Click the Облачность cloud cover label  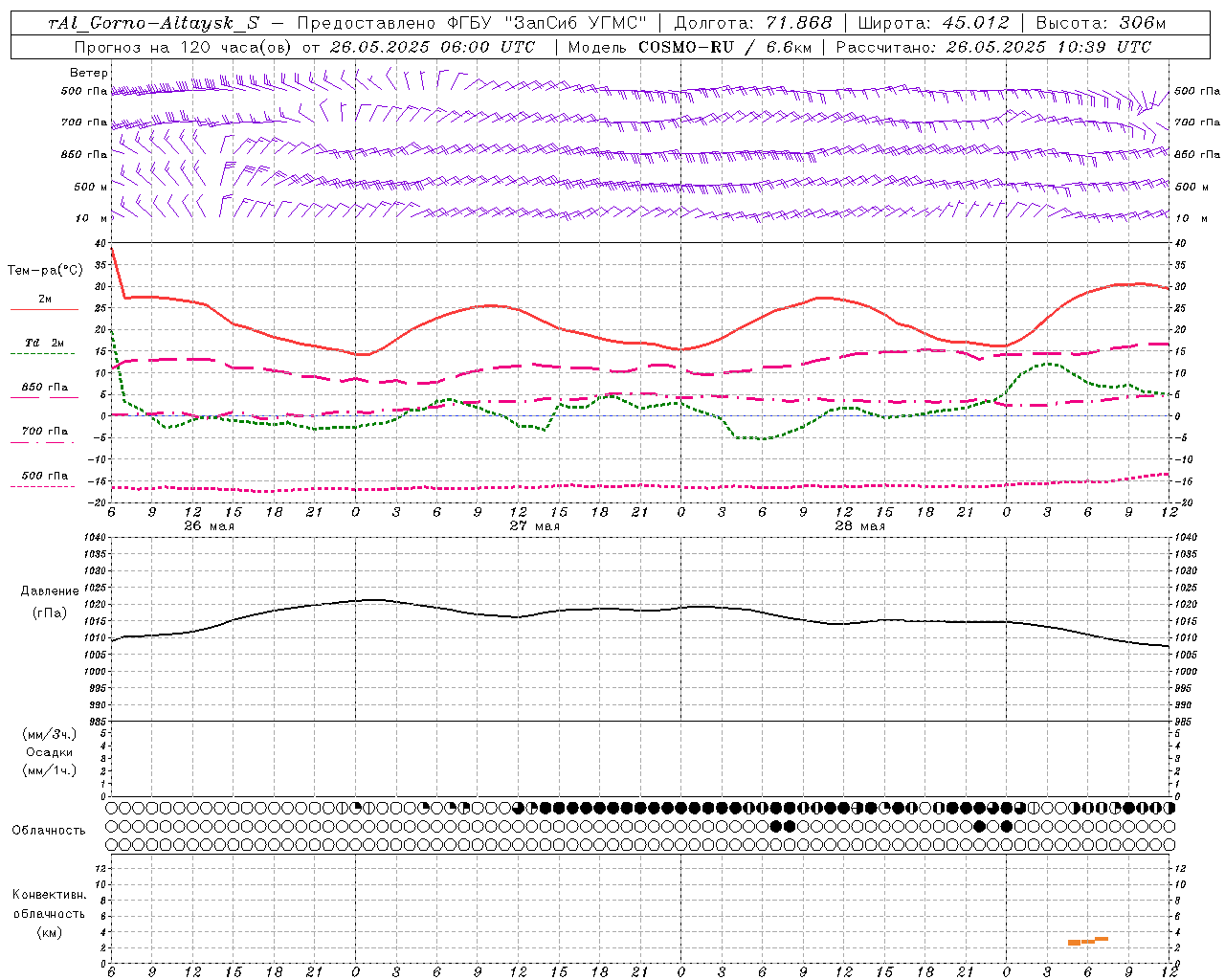(49, 830)
